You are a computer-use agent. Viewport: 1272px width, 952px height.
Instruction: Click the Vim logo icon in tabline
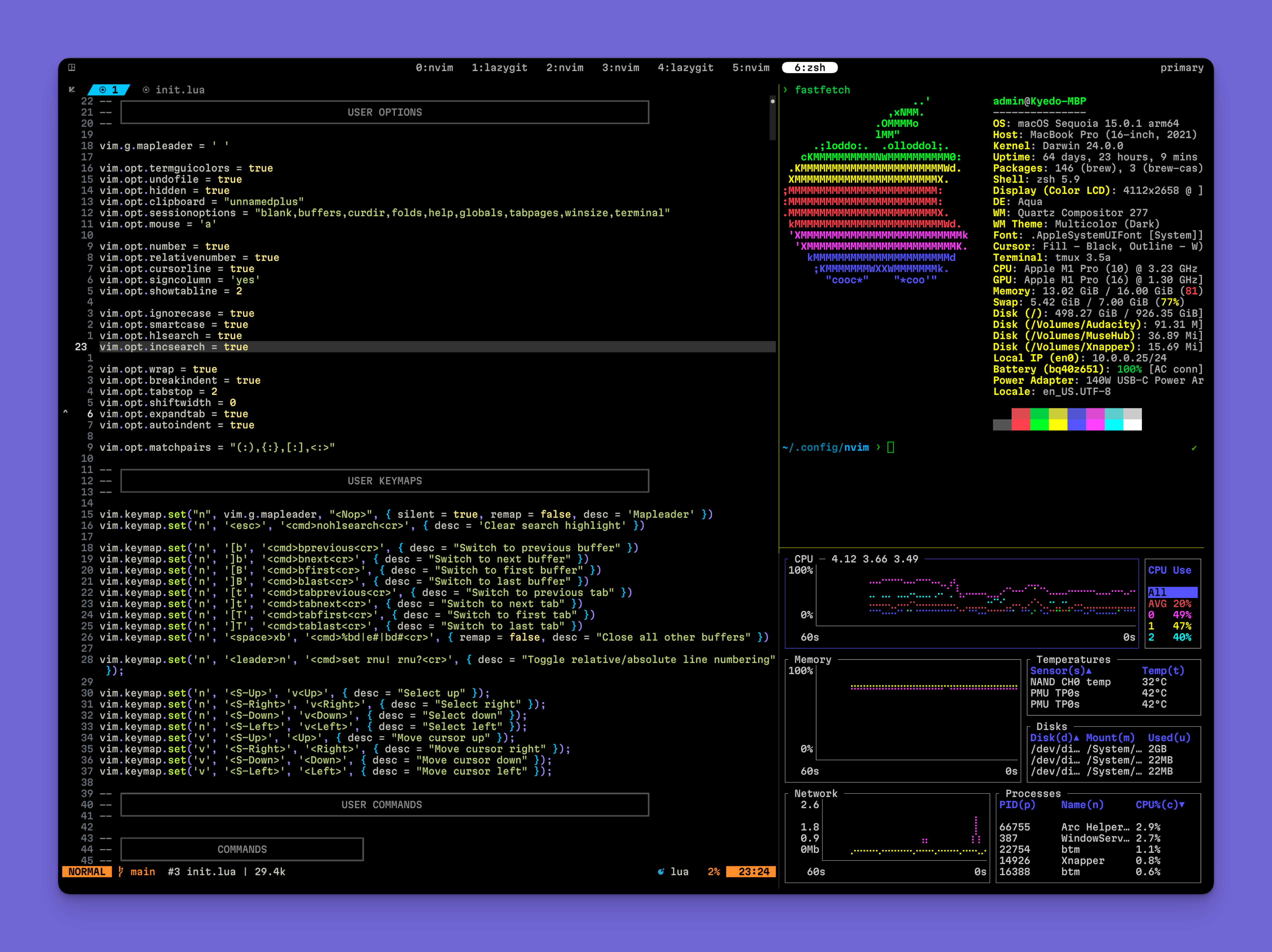(x=72, y=90)
